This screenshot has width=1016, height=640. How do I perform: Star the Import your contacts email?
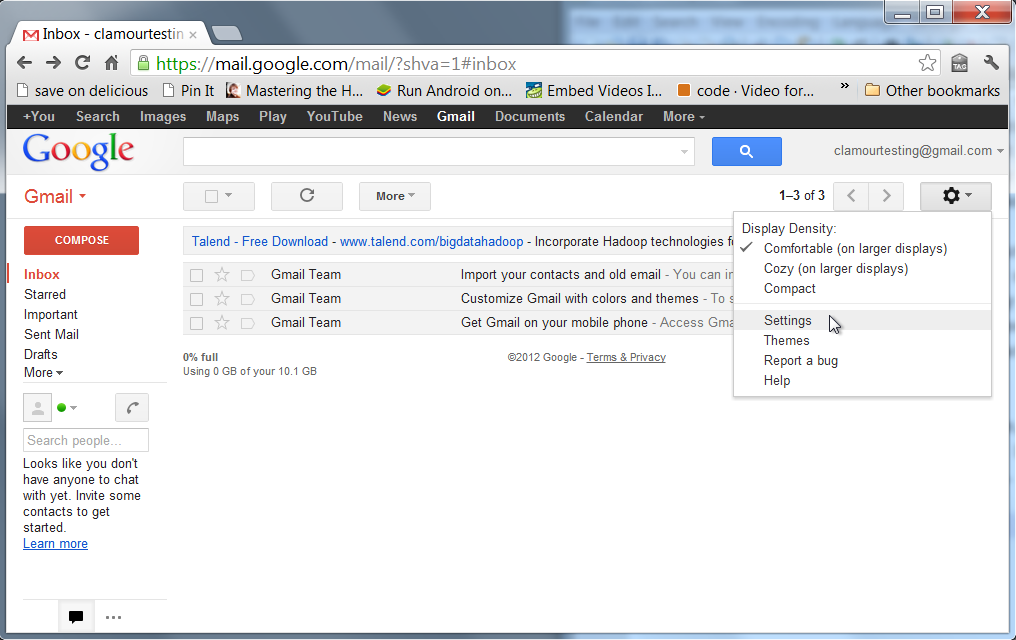click(x=222, y=275)
